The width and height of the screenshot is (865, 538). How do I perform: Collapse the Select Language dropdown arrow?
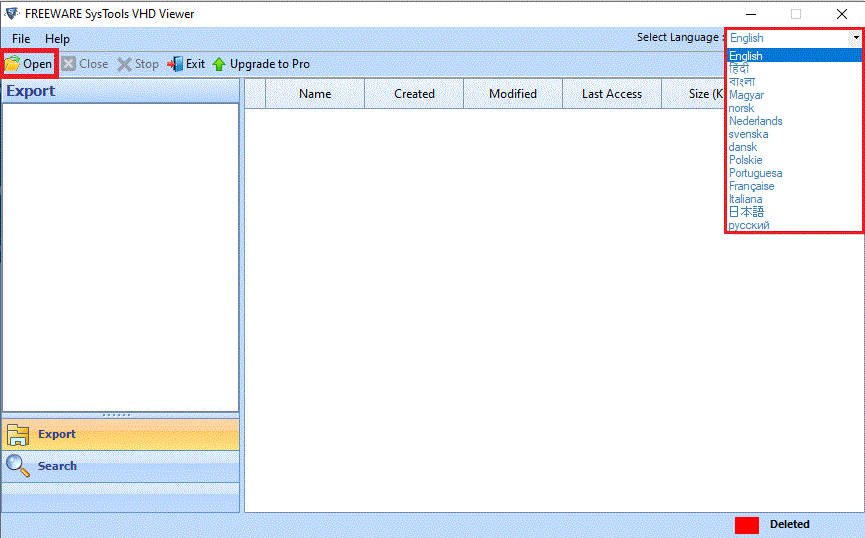855,38
